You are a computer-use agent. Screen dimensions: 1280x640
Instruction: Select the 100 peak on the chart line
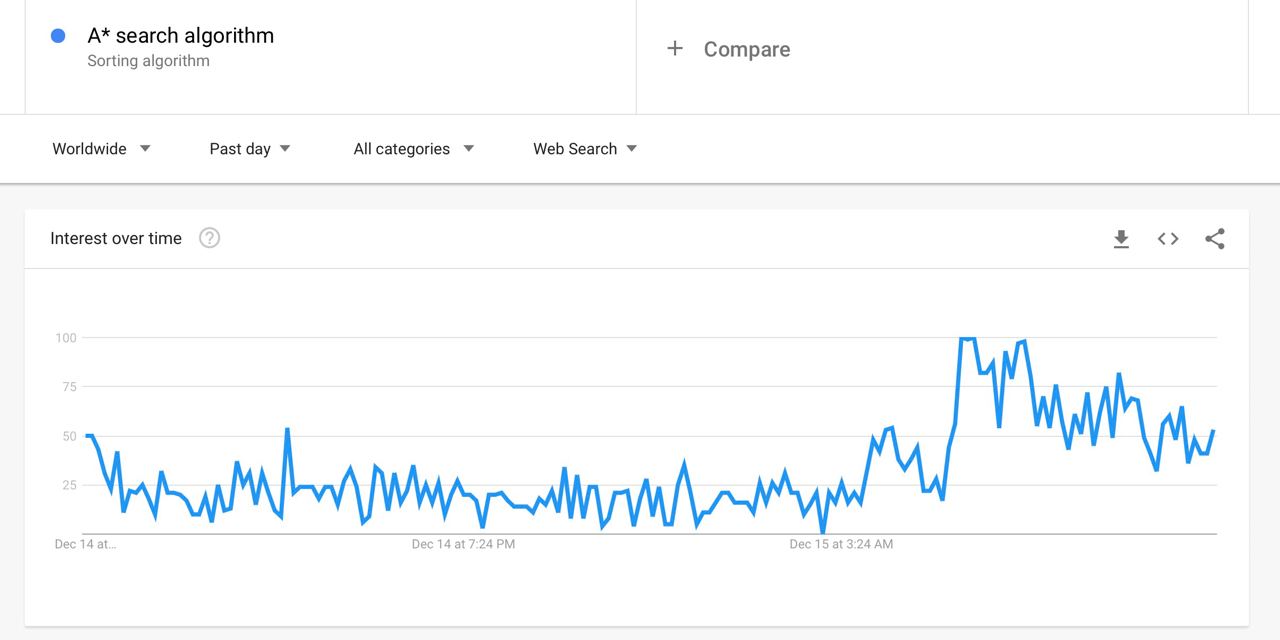coord(967,339)
